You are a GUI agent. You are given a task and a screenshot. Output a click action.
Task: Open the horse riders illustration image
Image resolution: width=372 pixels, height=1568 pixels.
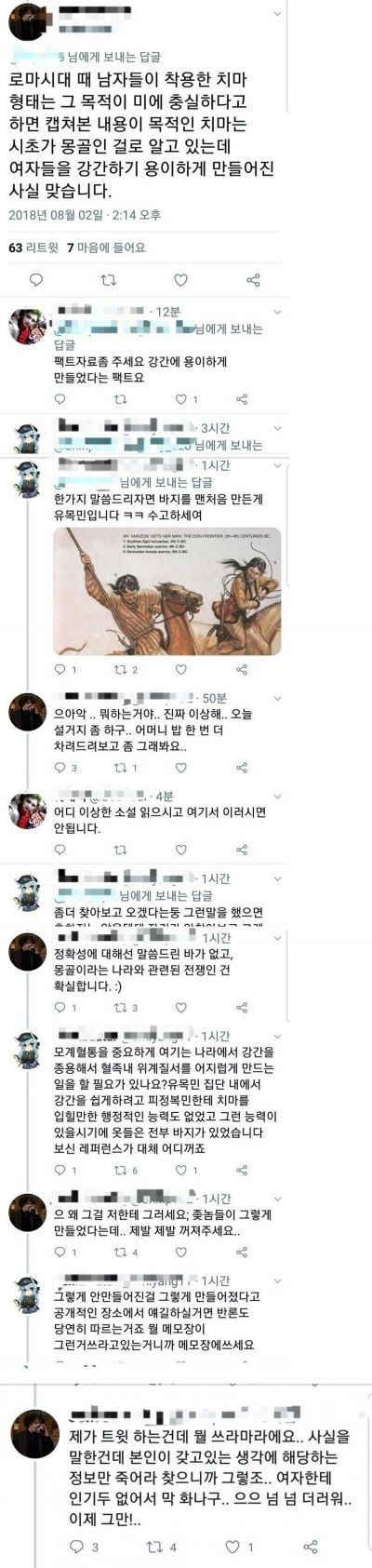[166, 591]
